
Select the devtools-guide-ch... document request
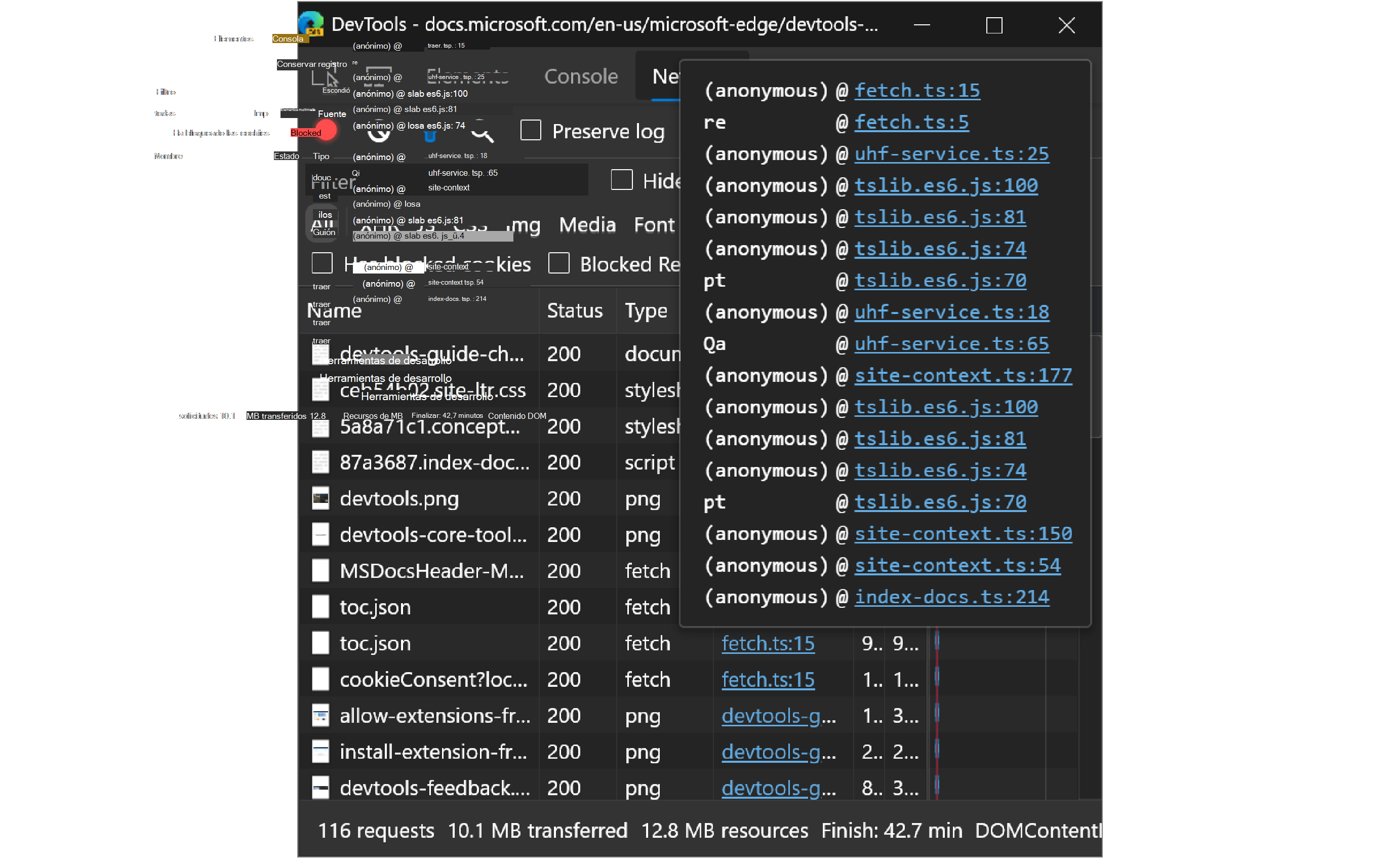pyautogui.click(x=432, y=354)
